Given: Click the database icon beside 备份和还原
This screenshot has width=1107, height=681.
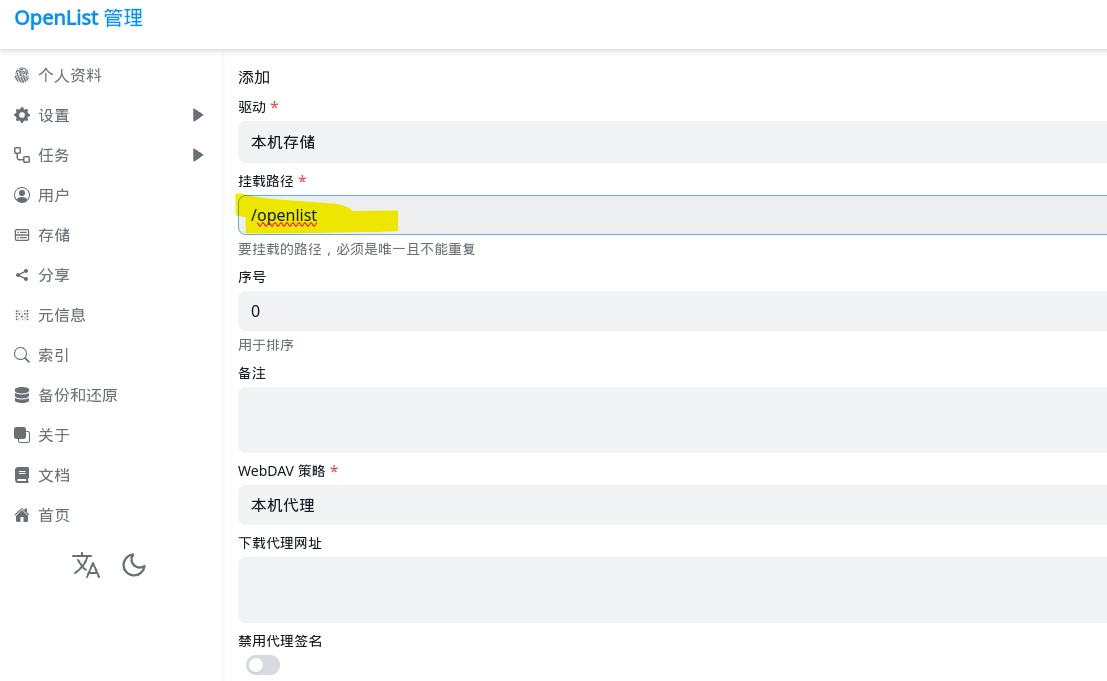Looking at the screenshot, I should (22, 395).
